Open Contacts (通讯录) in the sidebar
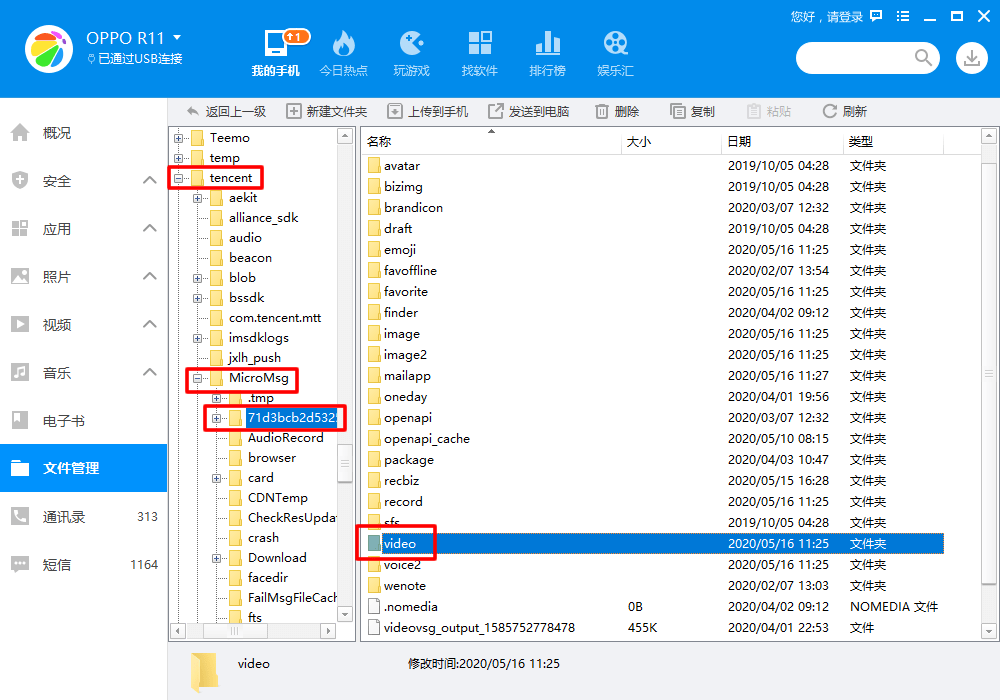The width and height of the screenshot is (1000, 700). (83, 516)
